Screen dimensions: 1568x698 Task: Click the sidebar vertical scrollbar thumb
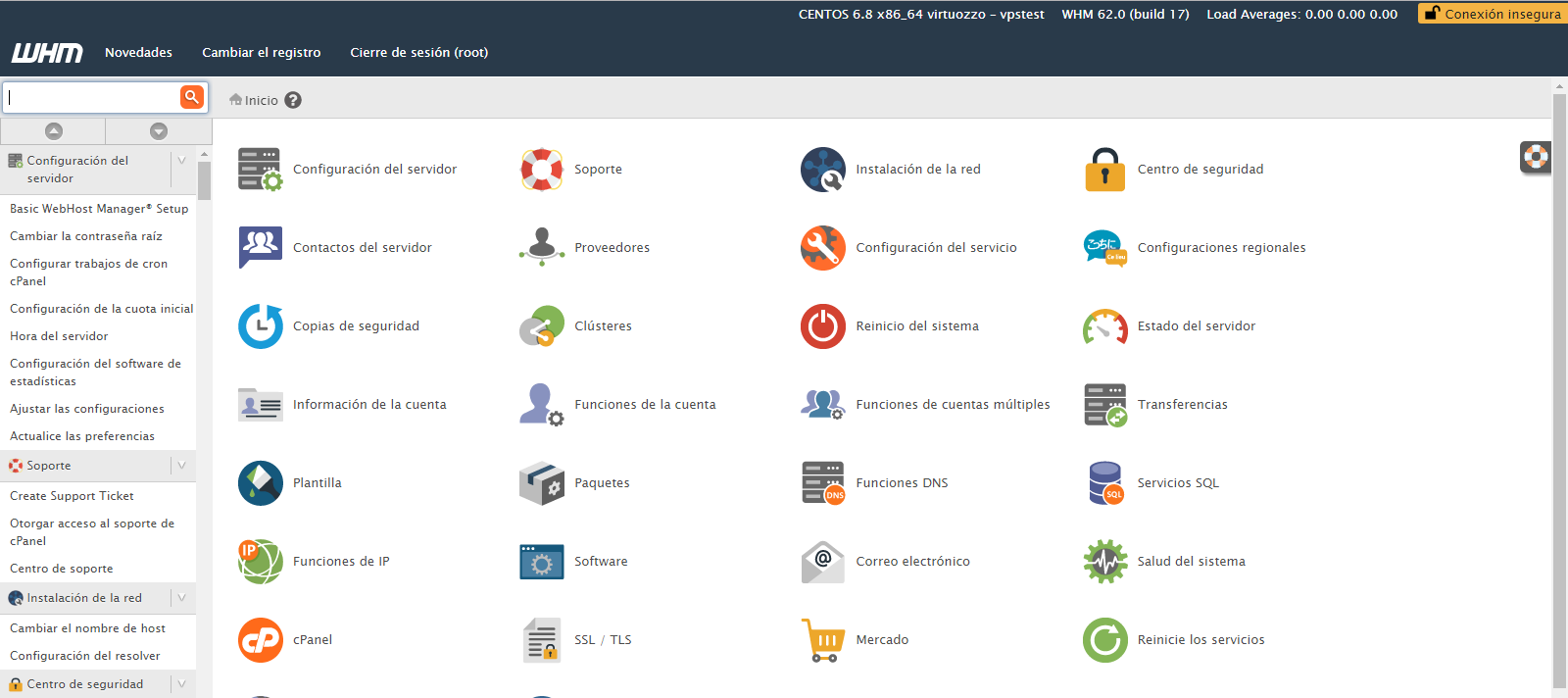click(204, 180)
